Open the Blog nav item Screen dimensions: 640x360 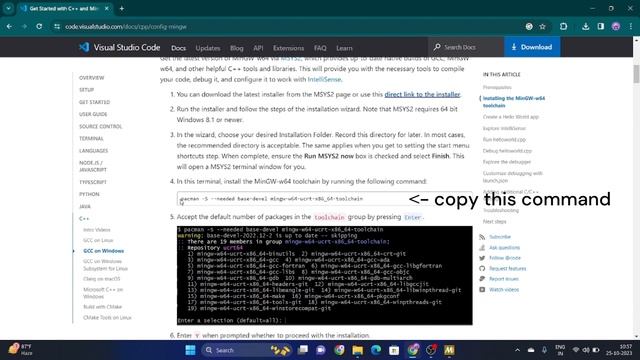pyautogui.click(x=236, y=48)
